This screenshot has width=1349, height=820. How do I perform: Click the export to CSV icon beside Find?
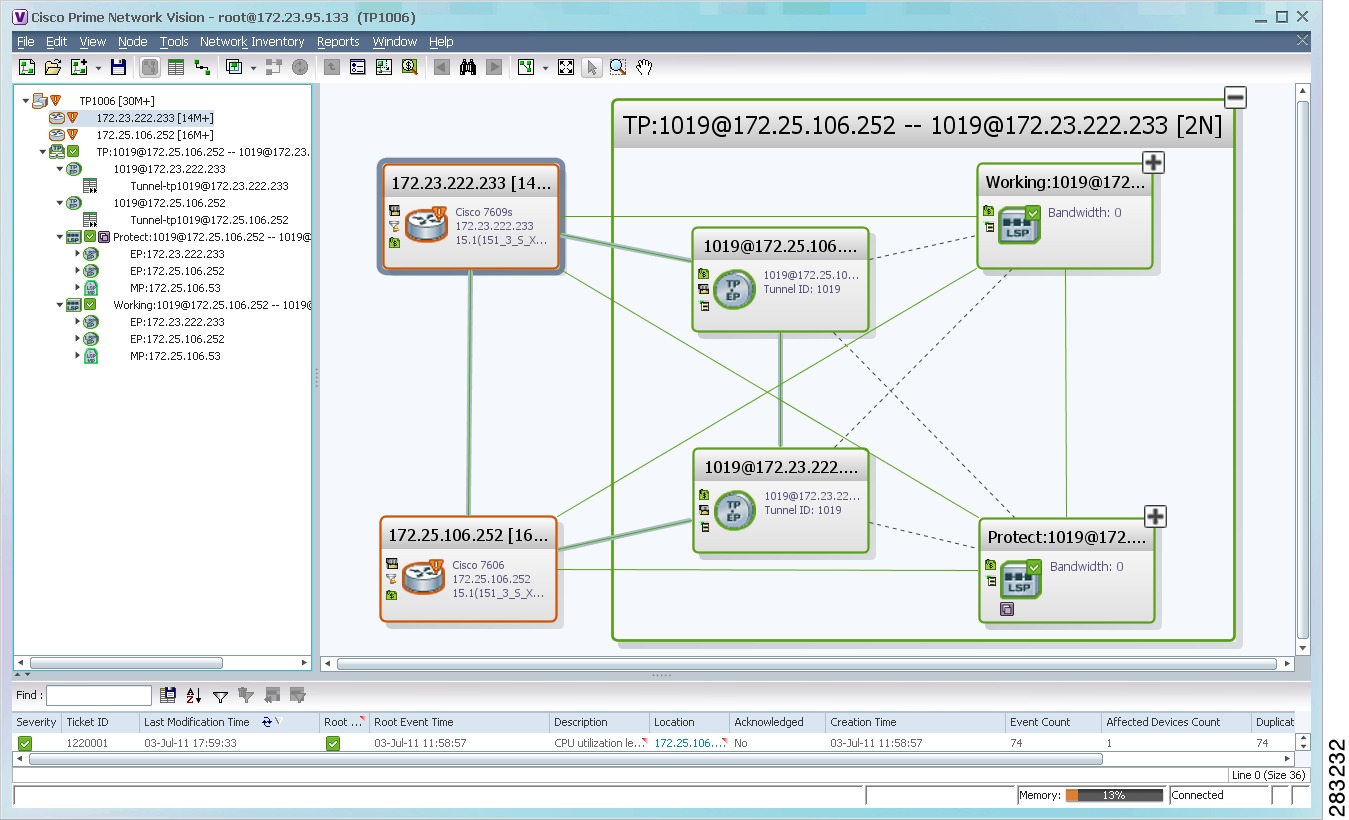coord(168,695)
